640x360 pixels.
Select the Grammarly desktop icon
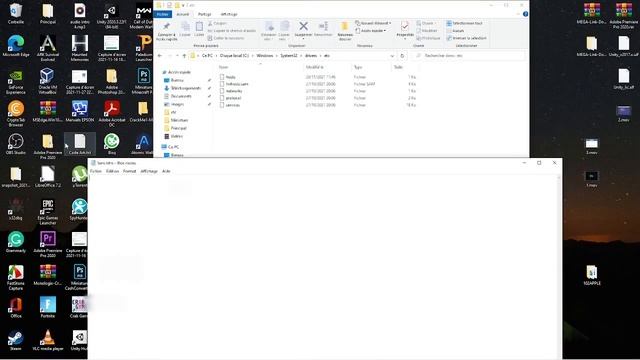pyautogui.click(x=16, y=242)
